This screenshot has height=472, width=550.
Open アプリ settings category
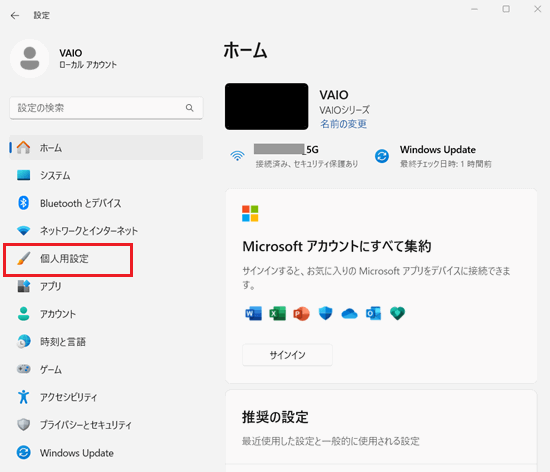point(106,286)
